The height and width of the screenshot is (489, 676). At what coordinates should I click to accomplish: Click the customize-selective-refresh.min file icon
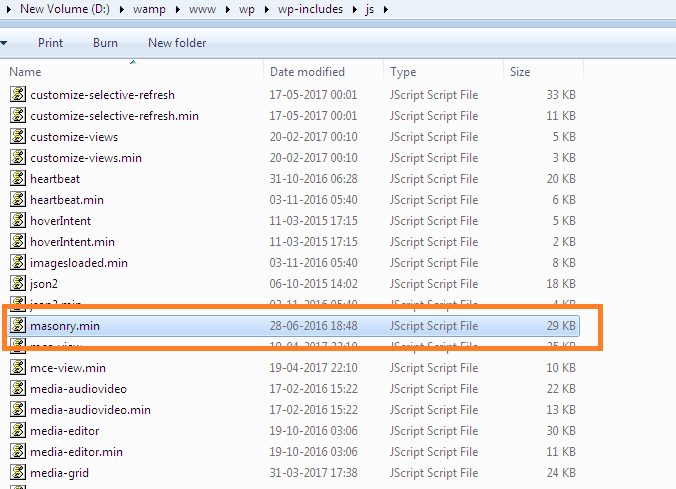click(18, 115)
